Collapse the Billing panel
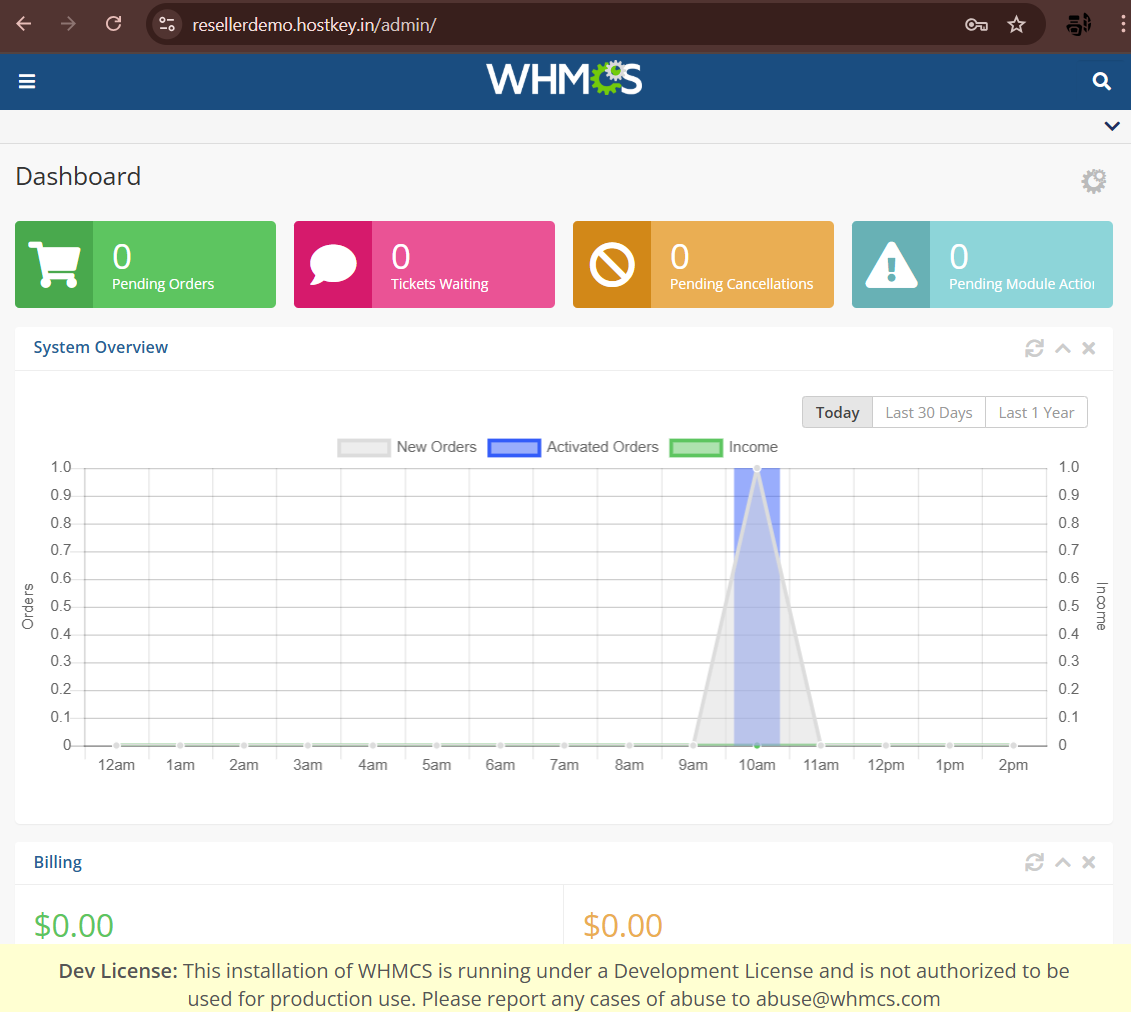This screenshot has width=1131, height=1012. [1063, 862]
